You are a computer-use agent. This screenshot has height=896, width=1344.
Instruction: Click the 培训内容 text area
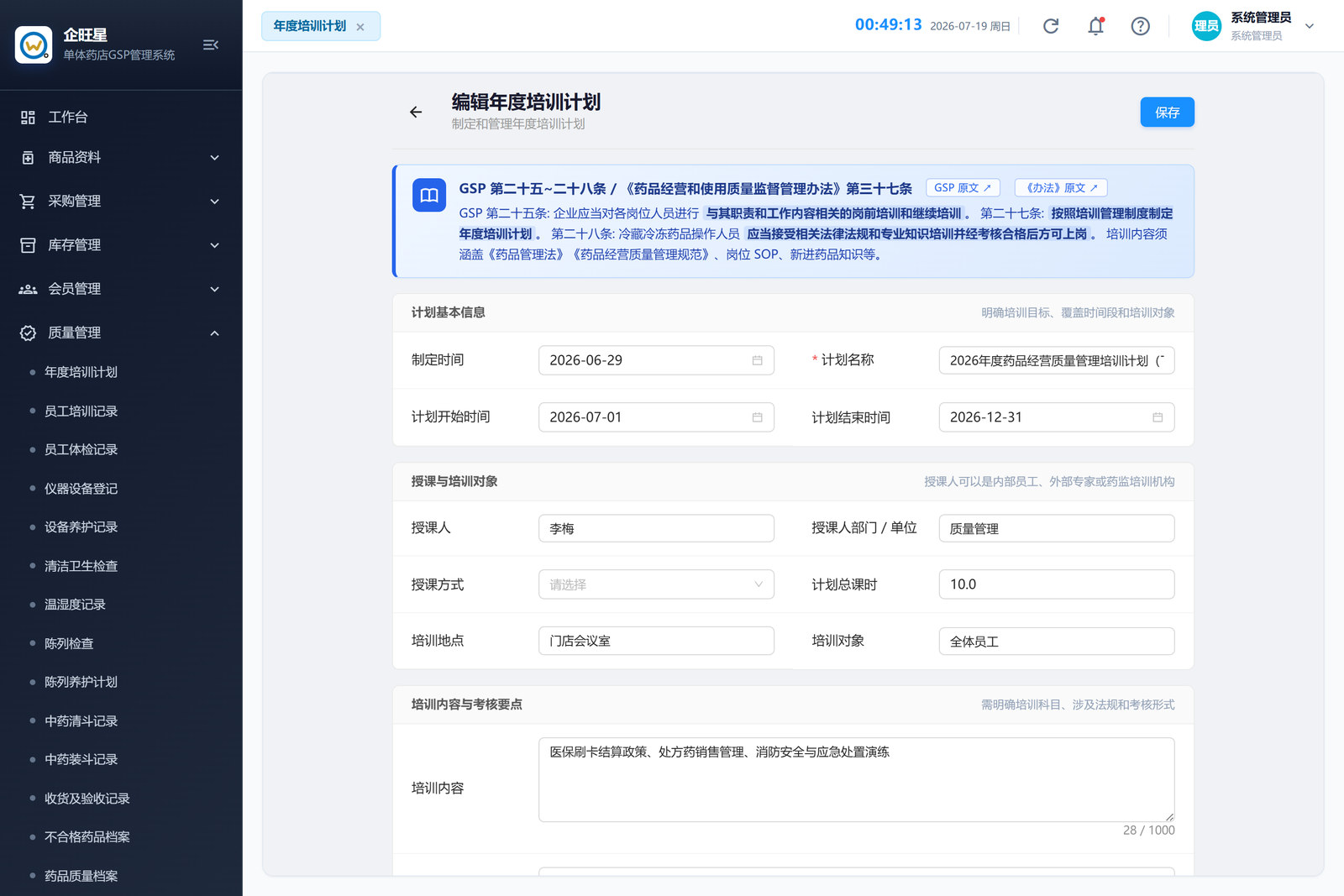coord(856,779)
